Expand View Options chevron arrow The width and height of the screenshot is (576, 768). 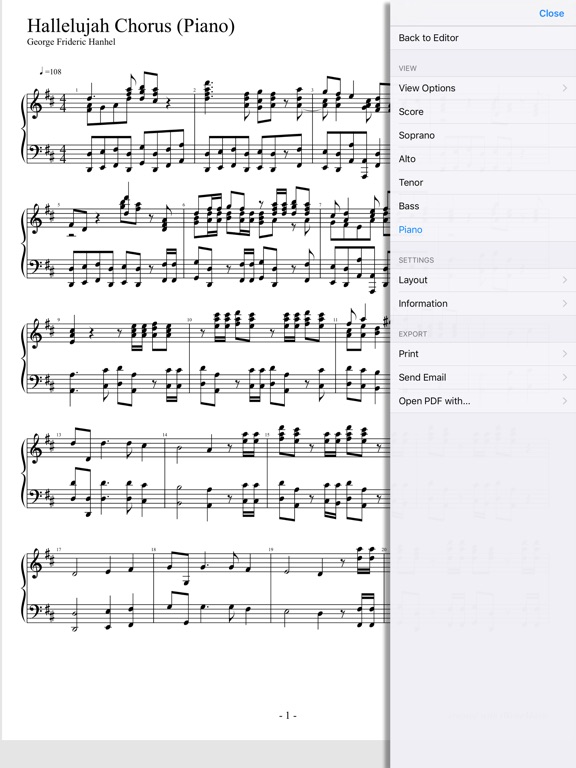(x=565, y=88)
